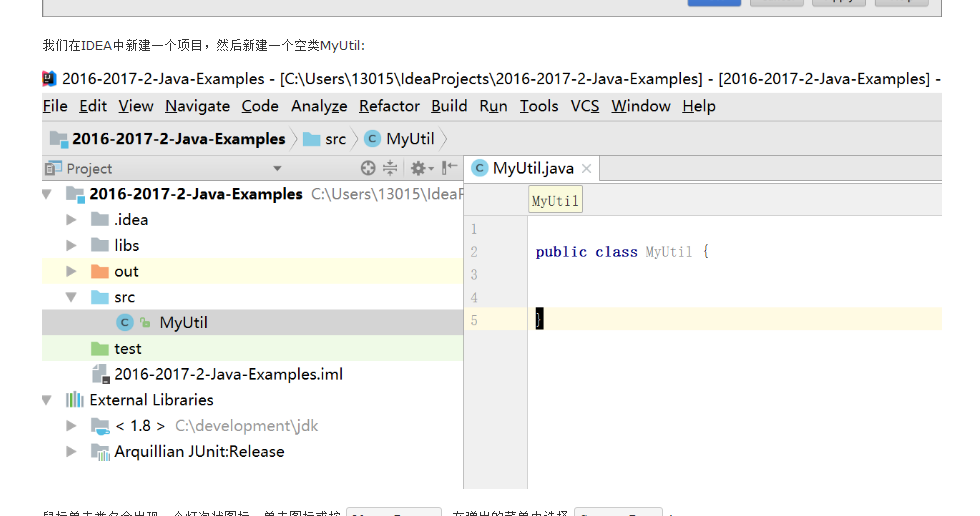This screenshot has width=980, height=516.
Task: Select the src folder row
Action: point(252,297)
